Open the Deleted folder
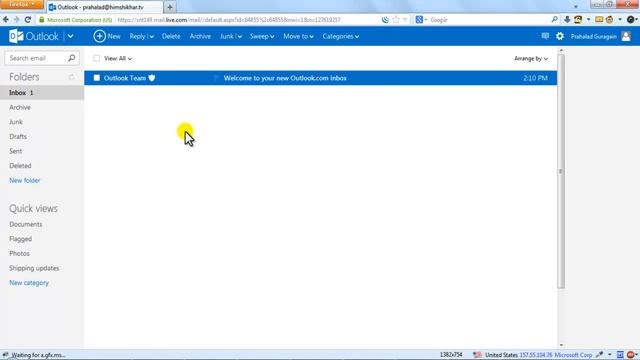 click(20, 166)
